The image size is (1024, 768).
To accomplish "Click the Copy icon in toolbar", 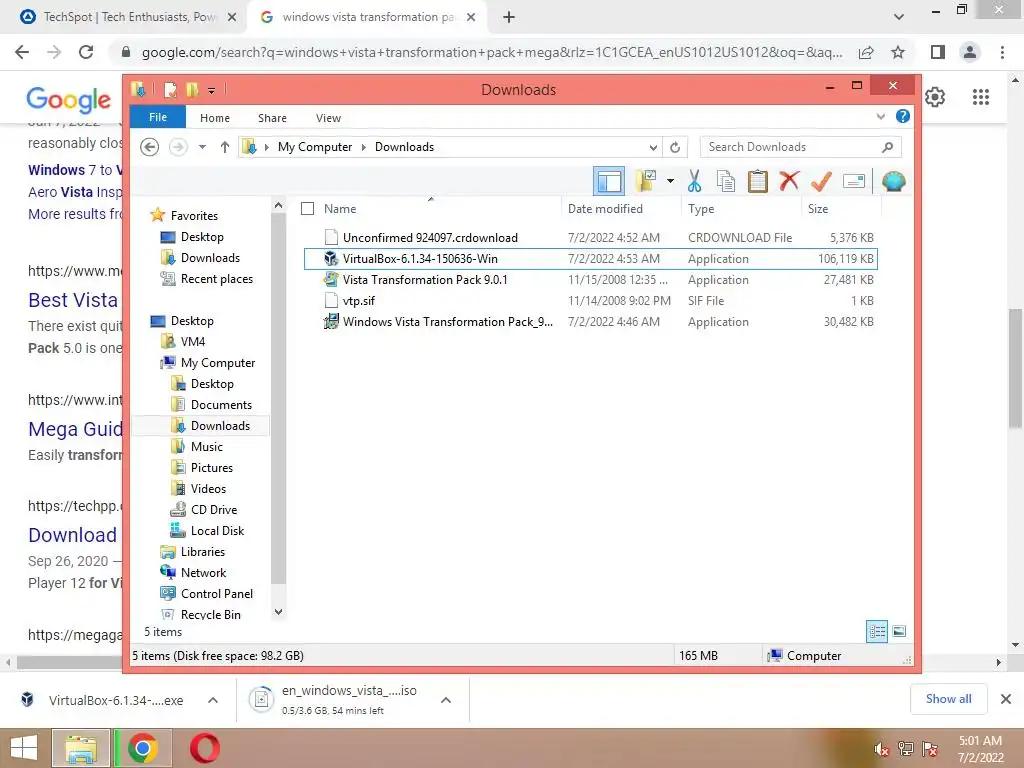I will pyautogui.click(x=726, y=181).
